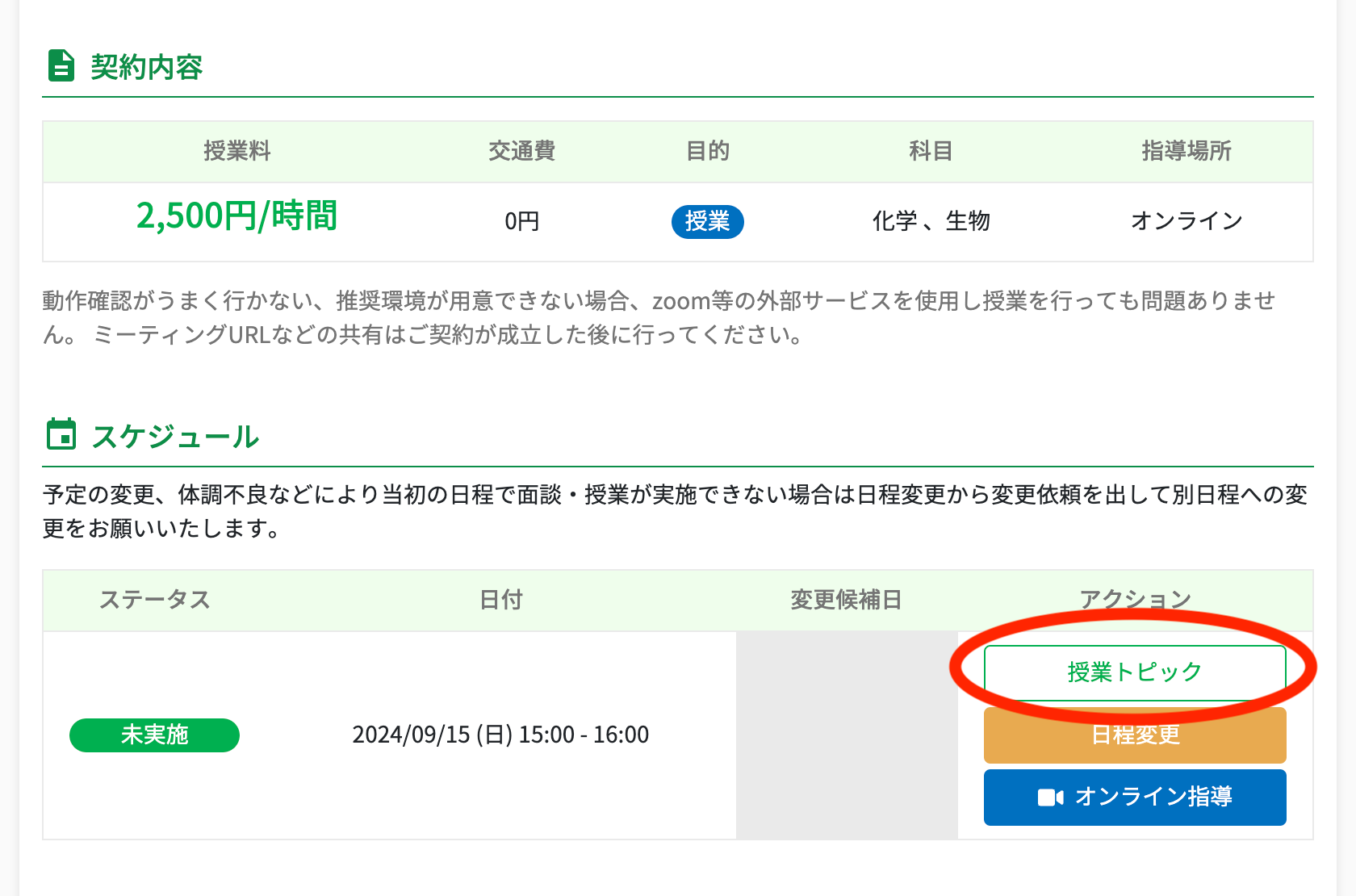Viewport: 1356px width, 896px height.
Task: Click the 日付 column header
Action: (x=500, y=600)
